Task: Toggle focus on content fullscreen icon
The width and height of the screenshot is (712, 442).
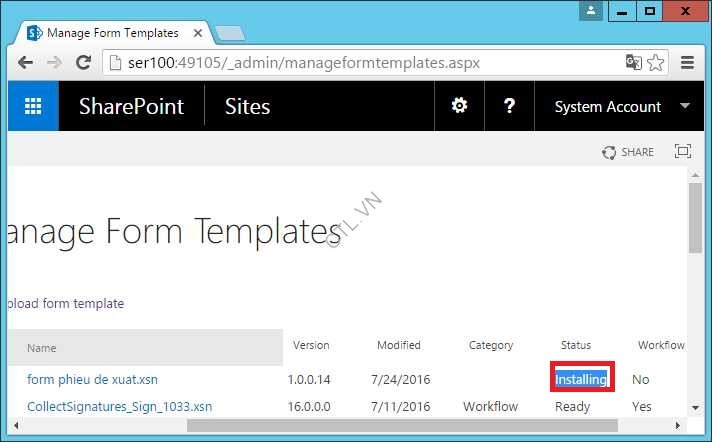Action: [x=682, y=151]
